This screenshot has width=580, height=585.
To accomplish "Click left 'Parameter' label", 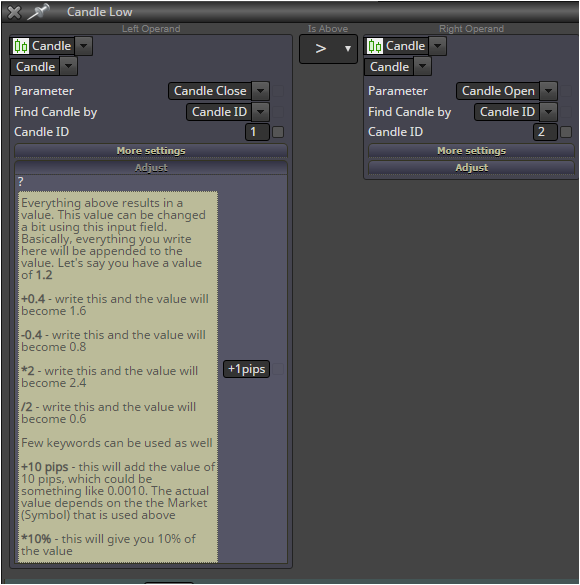I will pos(44,91).
